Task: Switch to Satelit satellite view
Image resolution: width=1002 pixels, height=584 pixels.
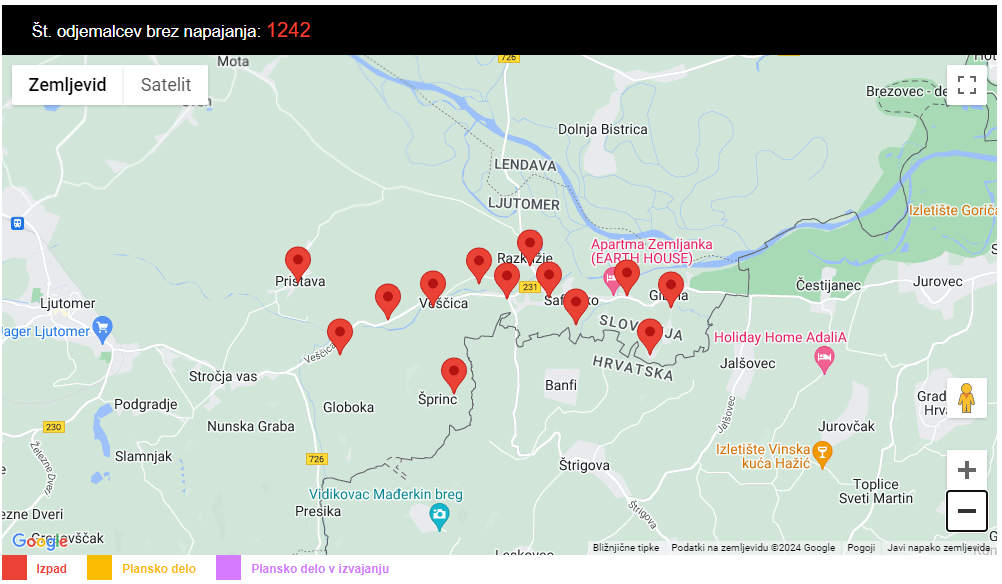Action: coord(166,84)
